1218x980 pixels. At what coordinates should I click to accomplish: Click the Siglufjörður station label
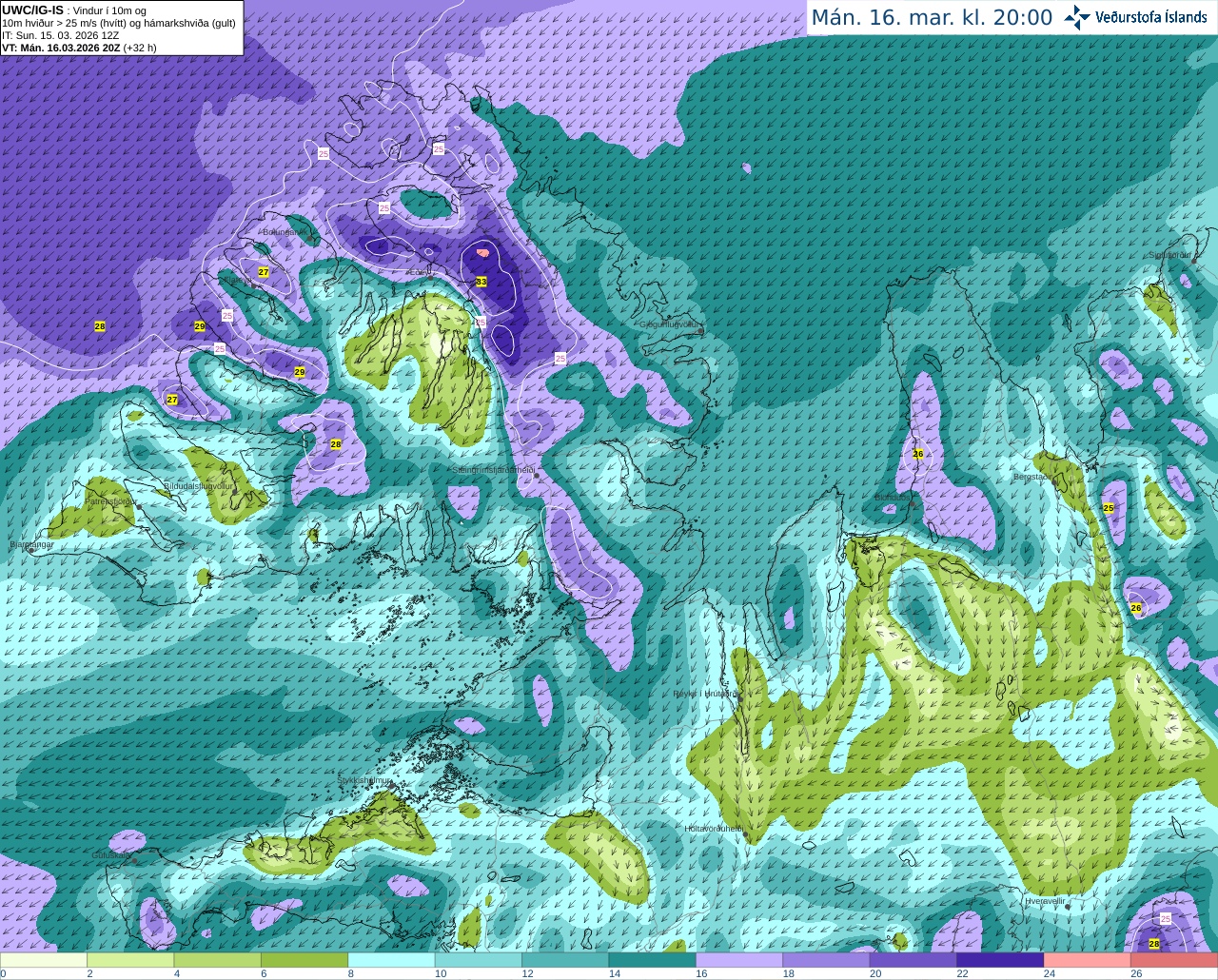[1171, 255]
